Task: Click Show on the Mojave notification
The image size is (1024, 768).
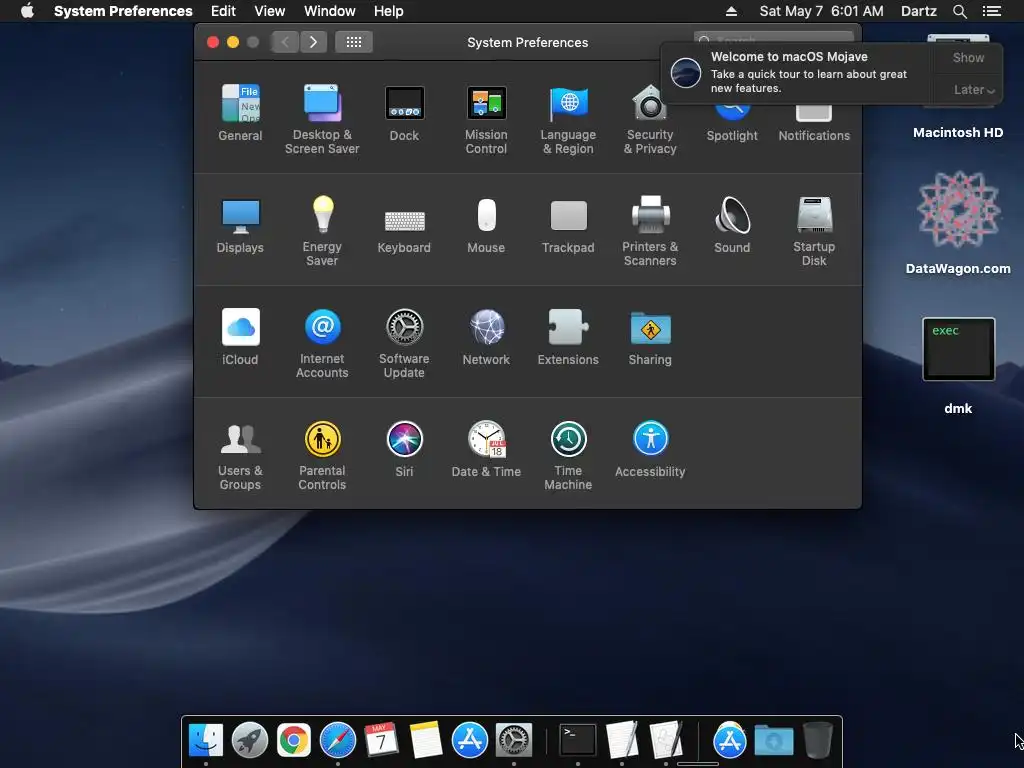Action: tap(968, 57)
